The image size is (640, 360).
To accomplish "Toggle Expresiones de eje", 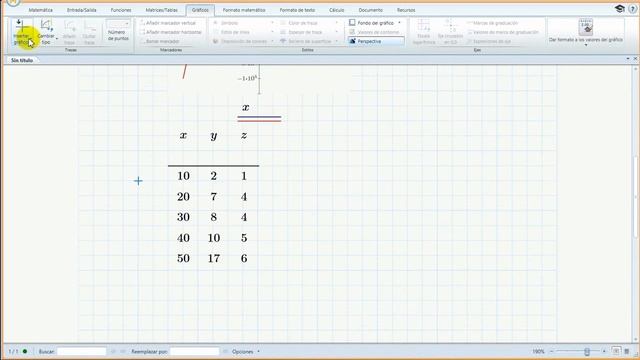I will tap(489, 41).
